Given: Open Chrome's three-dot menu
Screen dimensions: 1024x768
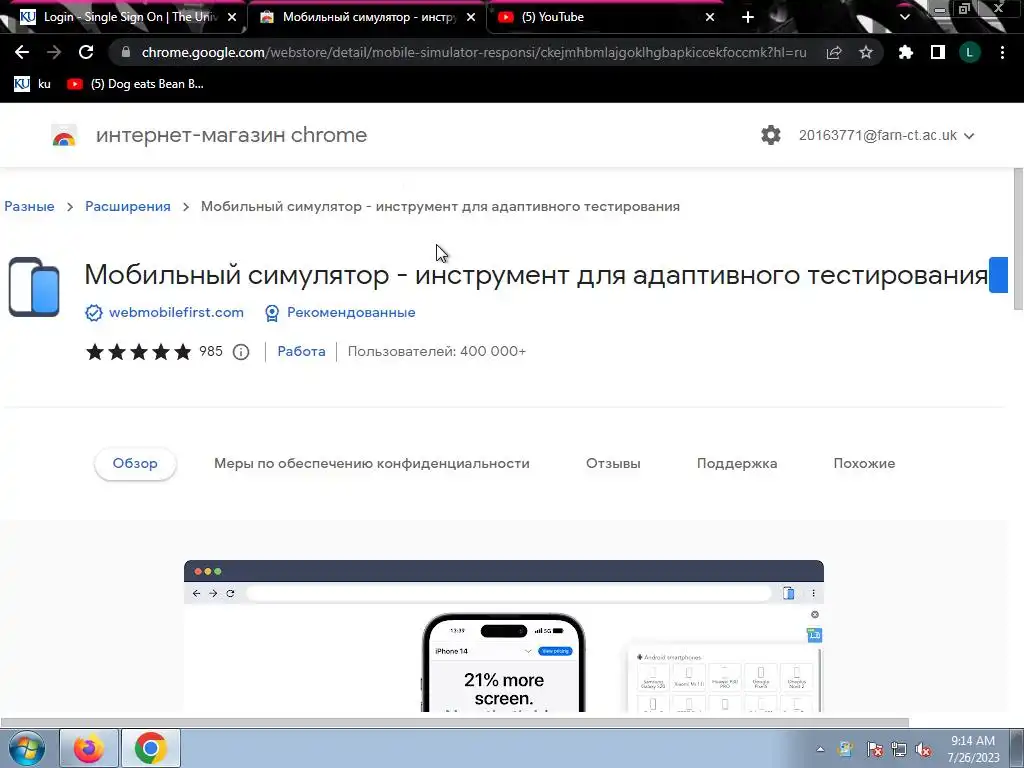Looking at the screenshot, I should [1002, 52].
